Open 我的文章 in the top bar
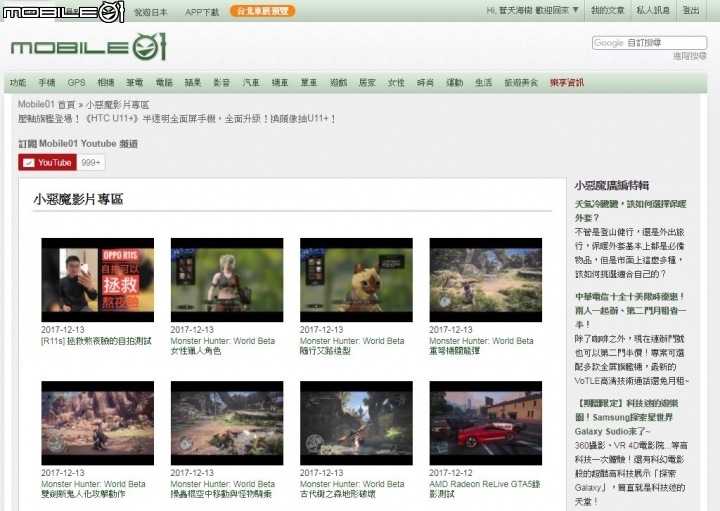 coord(608,10)
